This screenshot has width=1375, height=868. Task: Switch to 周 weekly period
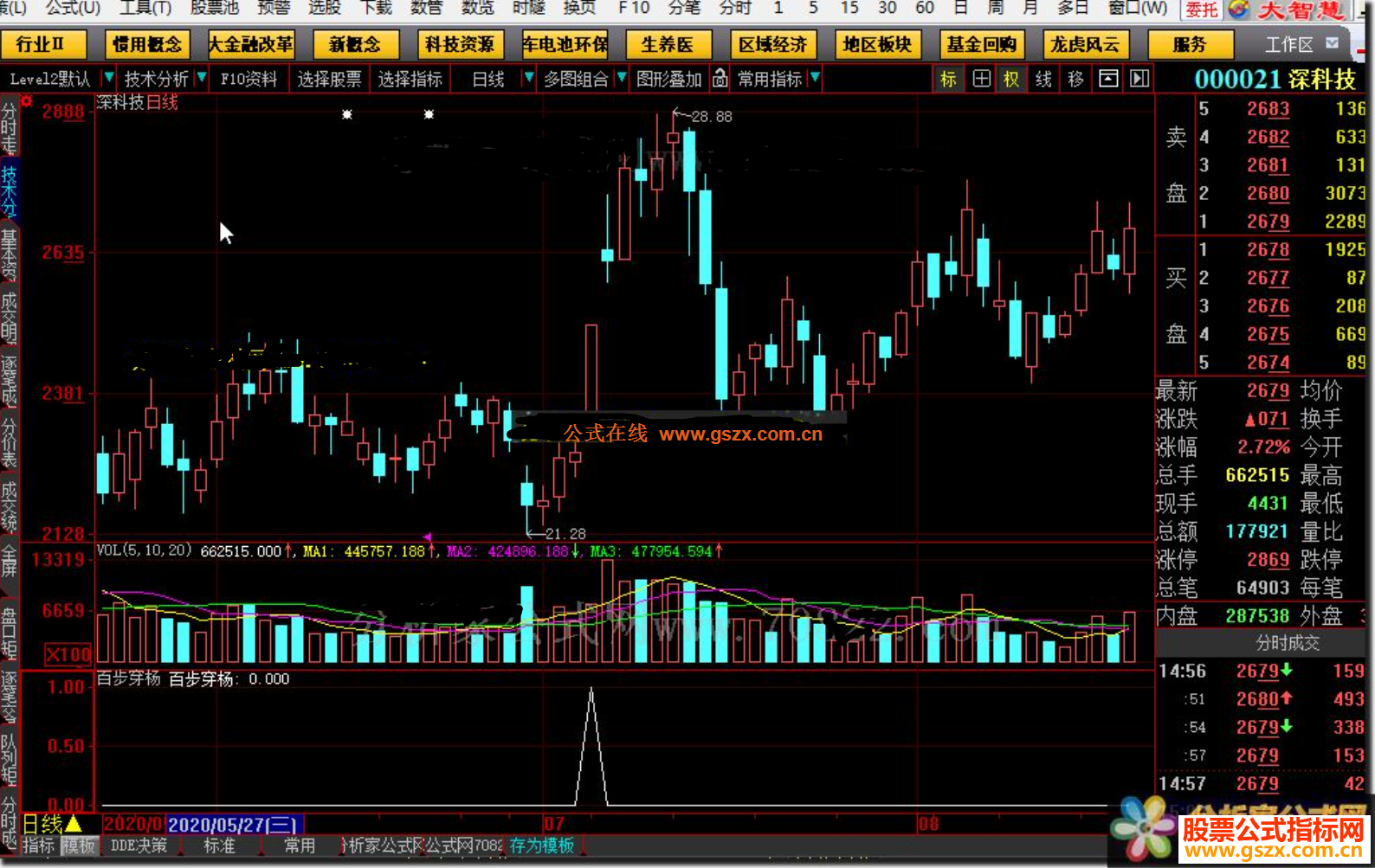point(996,8)
